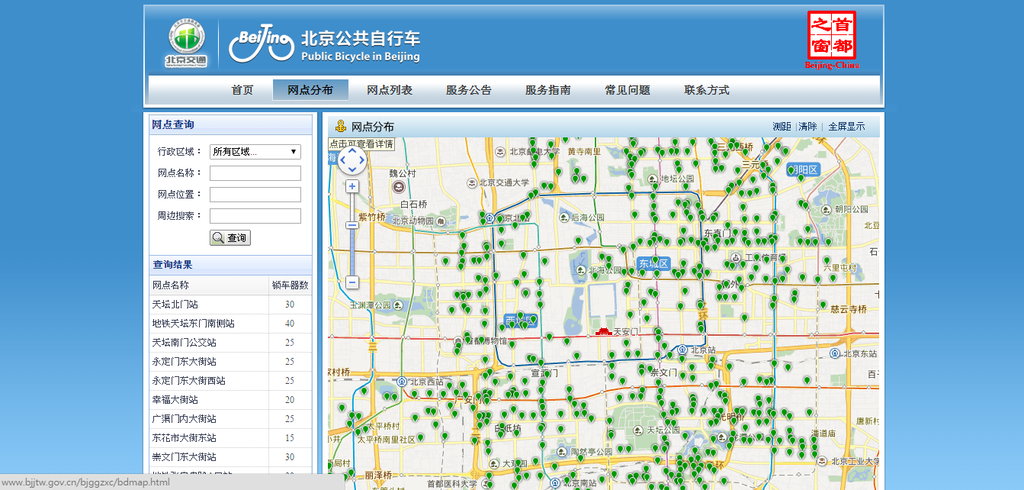Open the 首都之窗 red seal logo
The image size is (1024, 490).
tap(832, 41)
